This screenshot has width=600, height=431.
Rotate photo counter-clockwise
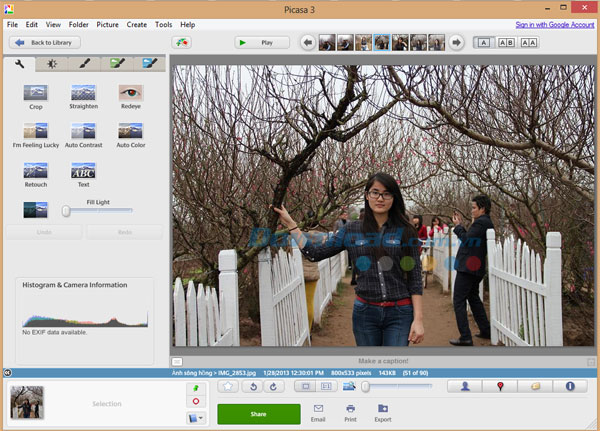coord(252,386)
